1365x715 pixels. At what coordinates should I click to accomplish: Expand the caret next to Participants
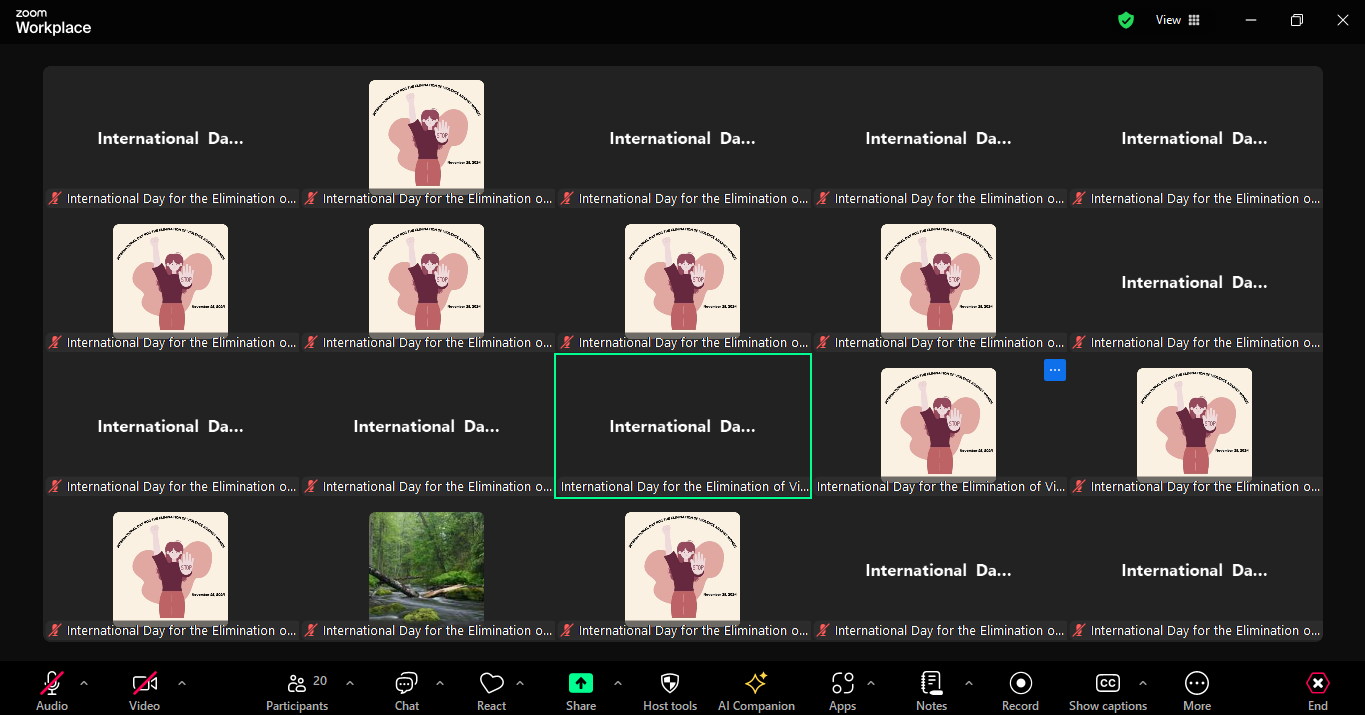(x=350, y=683)
